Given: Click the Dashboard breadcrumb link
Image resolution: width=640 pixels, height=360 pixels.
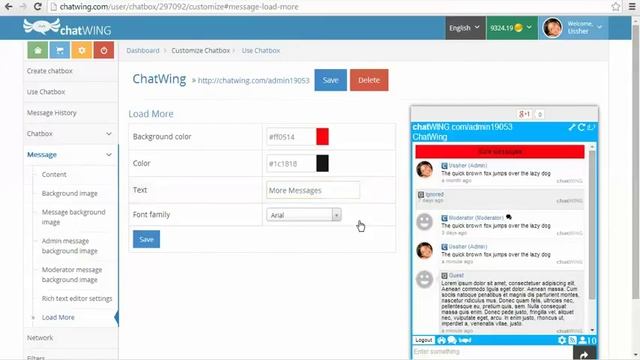Looking at the screenshot, I should [143, 51].
